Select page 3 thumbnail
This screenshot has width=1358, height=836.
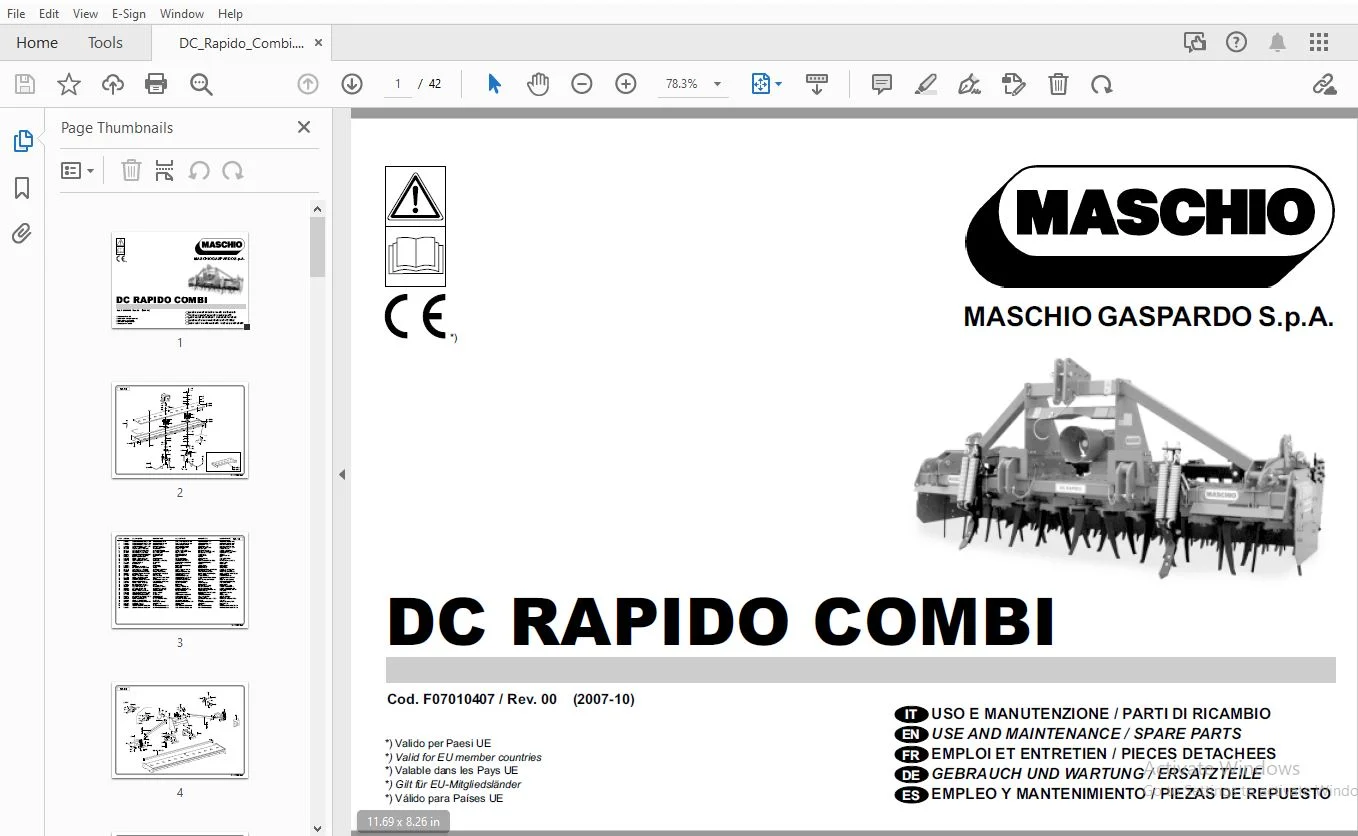click(180, 580)
